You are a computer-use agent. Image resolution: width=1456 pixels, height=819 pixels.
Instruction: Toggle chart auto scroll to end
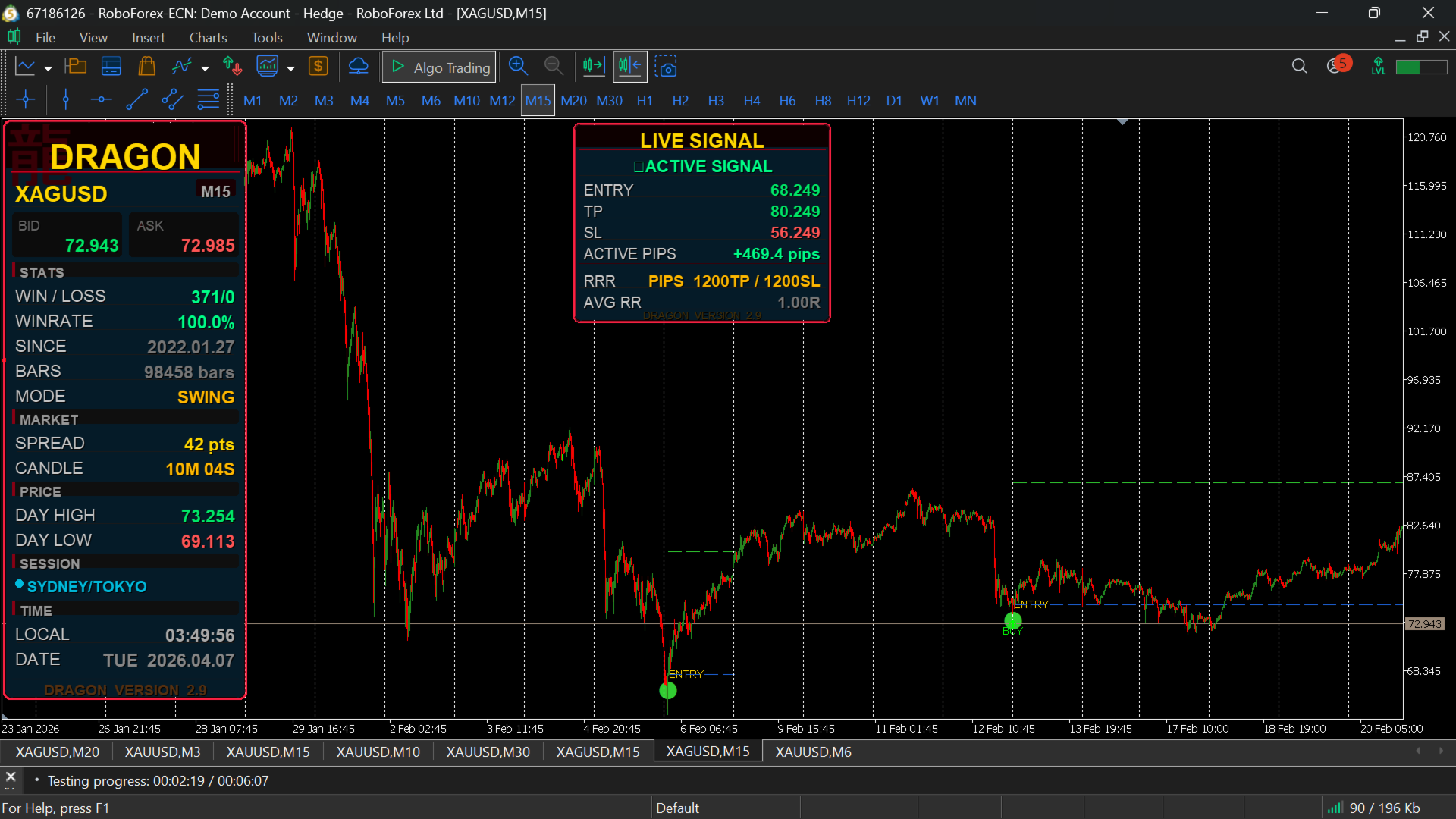point(594,67)
